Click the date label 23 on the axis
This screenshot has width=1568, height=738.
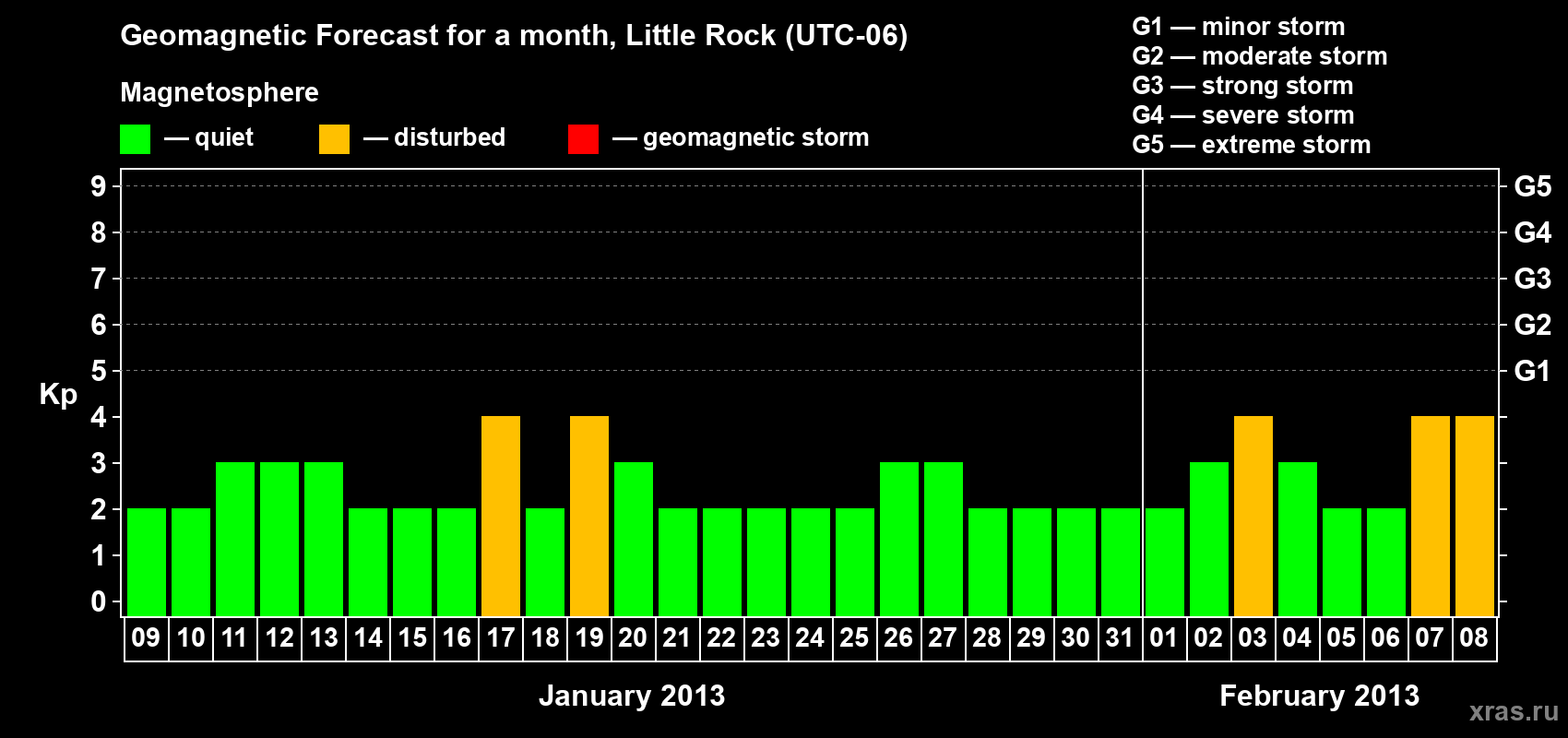tap(766, 638)
